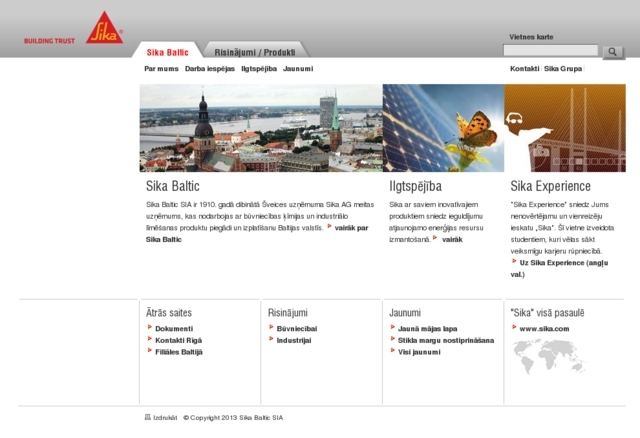640x438 pixels.
Task: Open the Industrijai solutions link
Action: 294,340
